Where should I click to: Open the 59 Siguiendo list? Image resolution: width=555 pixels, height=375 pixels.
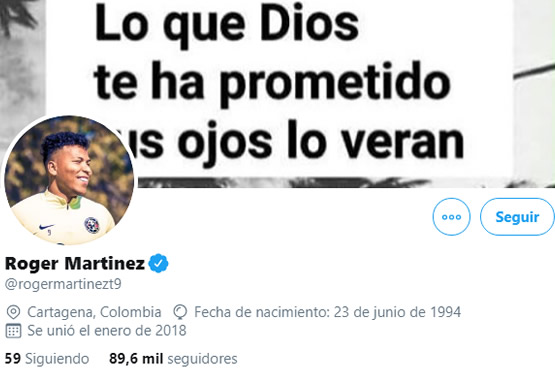point(47,359)
